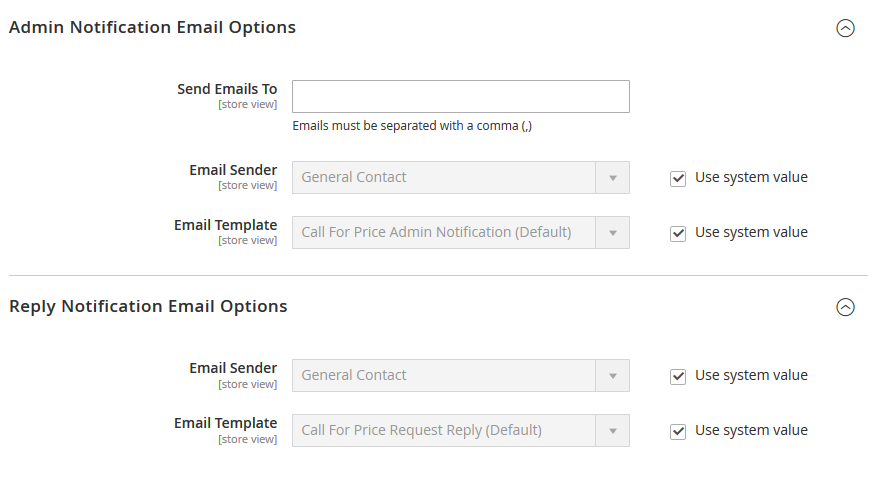Click the Send Emails To text field
This screenshot has height=486, width=874.
460,97
